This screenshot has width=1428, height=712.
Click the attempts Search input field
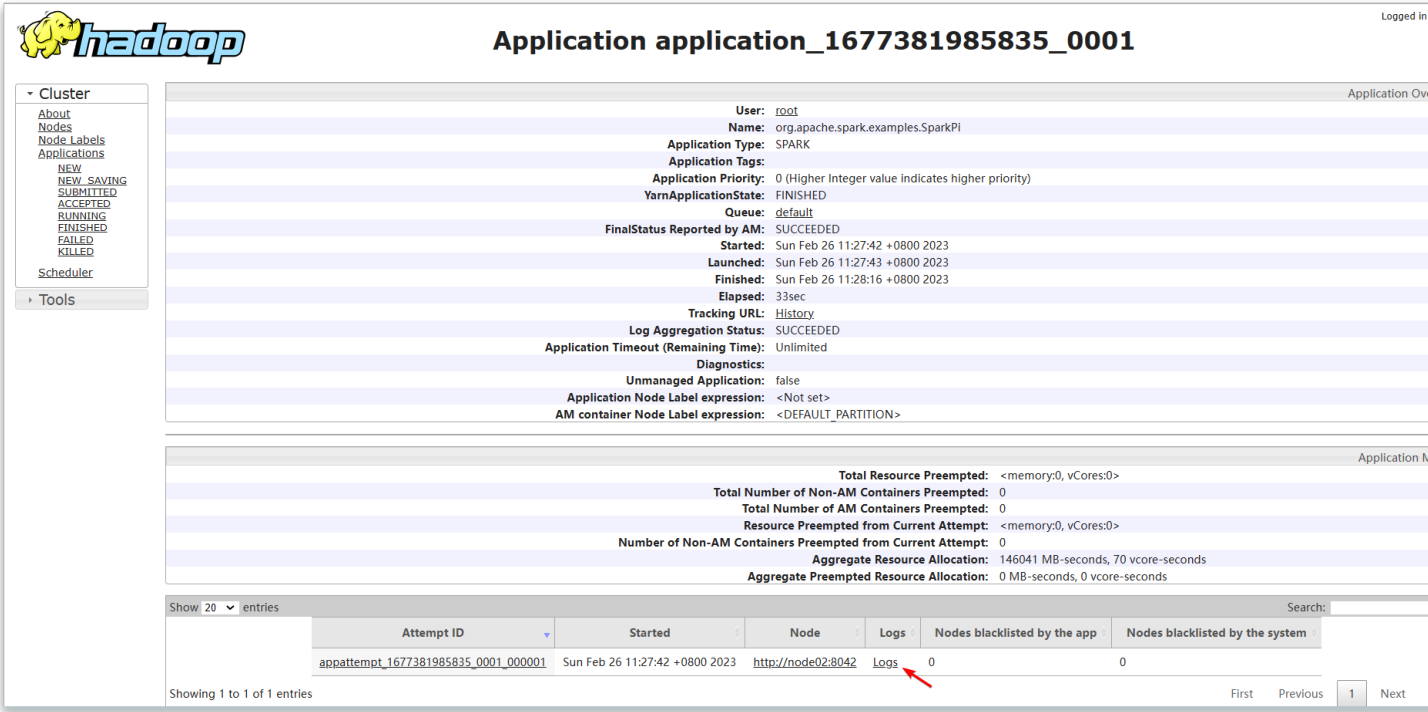[1379, 608]
